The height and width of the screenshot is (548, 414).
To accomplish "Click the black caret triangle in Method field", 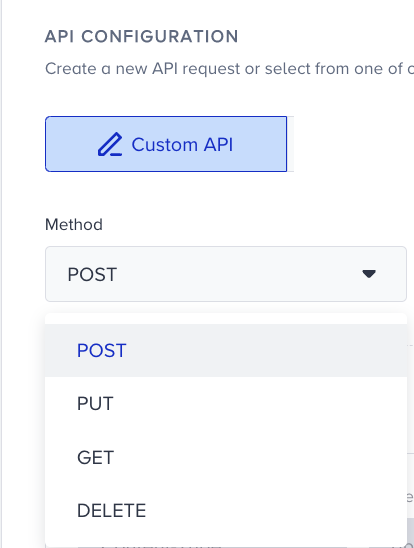I will (369, 274).
